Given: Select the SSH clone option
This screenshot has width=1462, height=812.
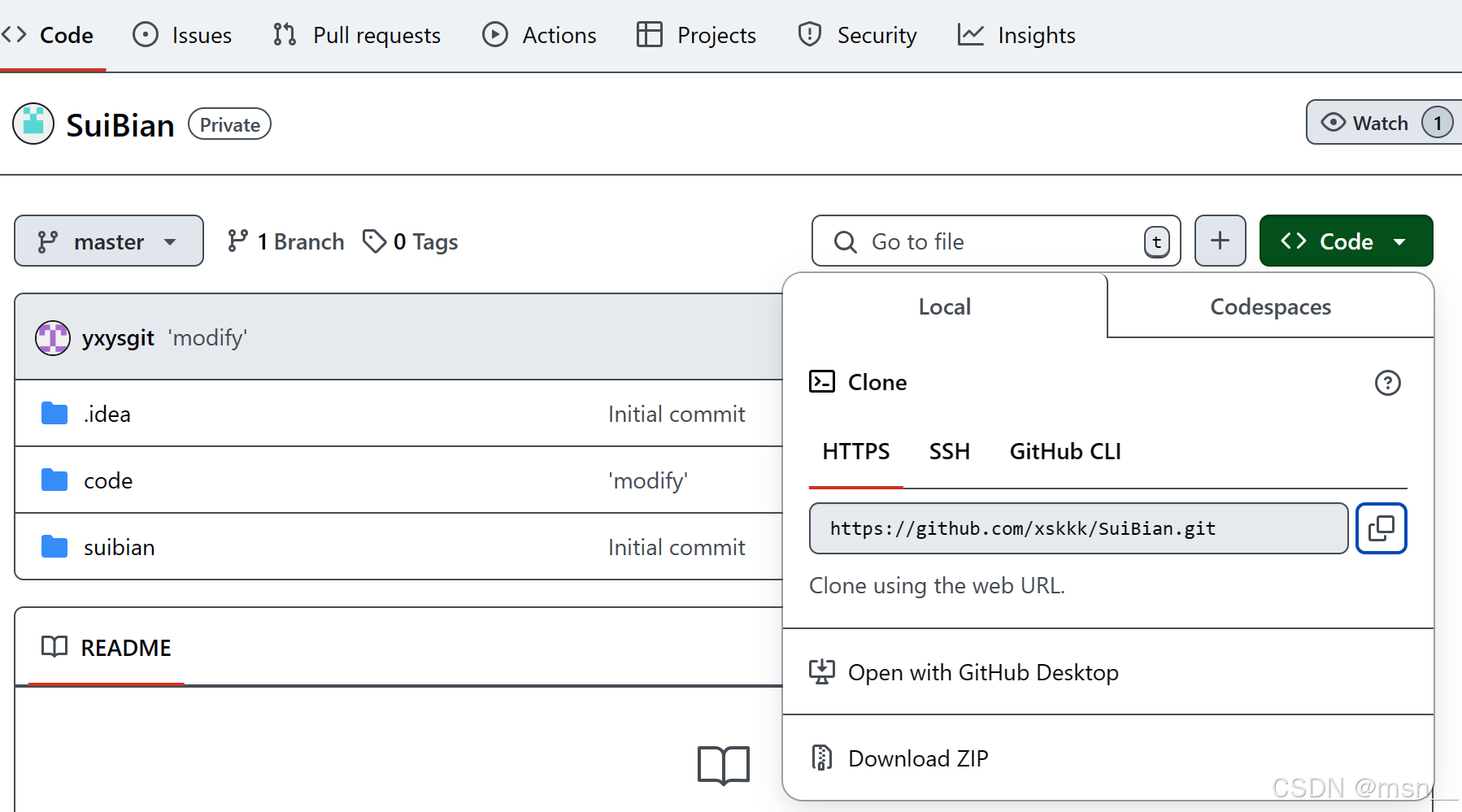Looking at the screenshot, I should (949, 452).
